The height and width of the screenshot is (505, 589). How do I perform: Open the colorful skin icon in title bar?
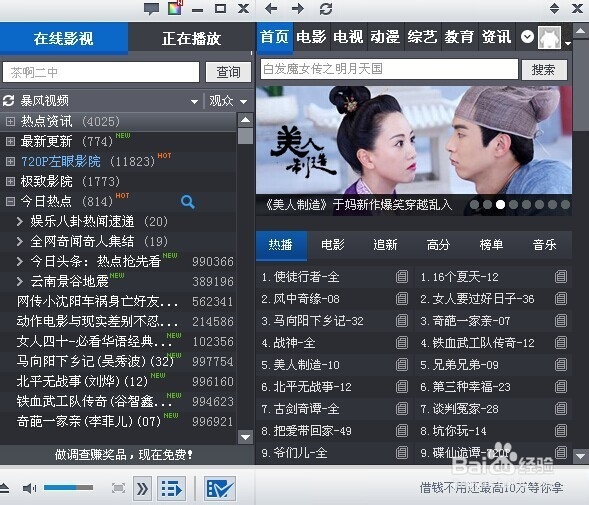175,8
